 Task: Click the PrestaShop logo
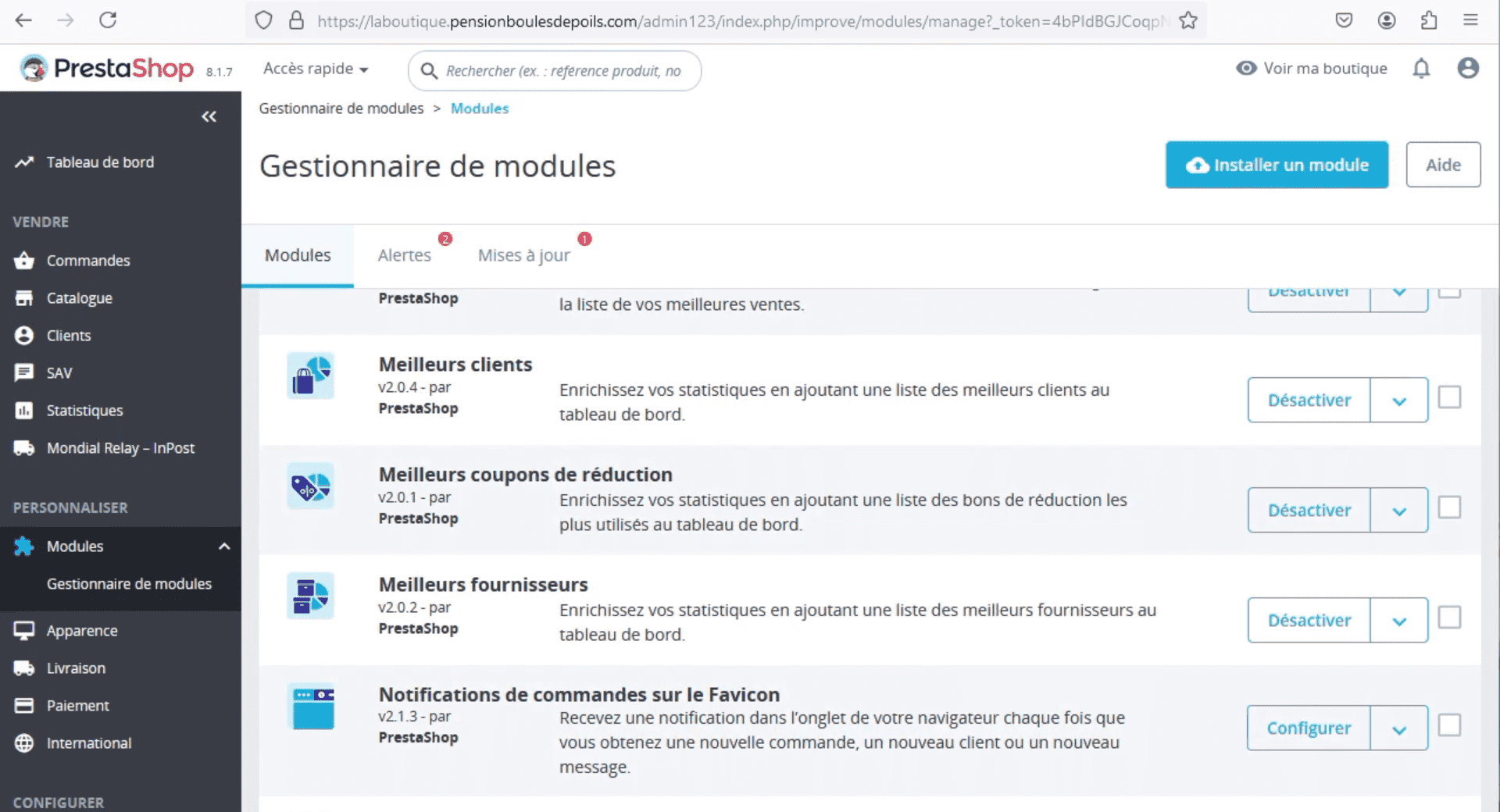107,69
